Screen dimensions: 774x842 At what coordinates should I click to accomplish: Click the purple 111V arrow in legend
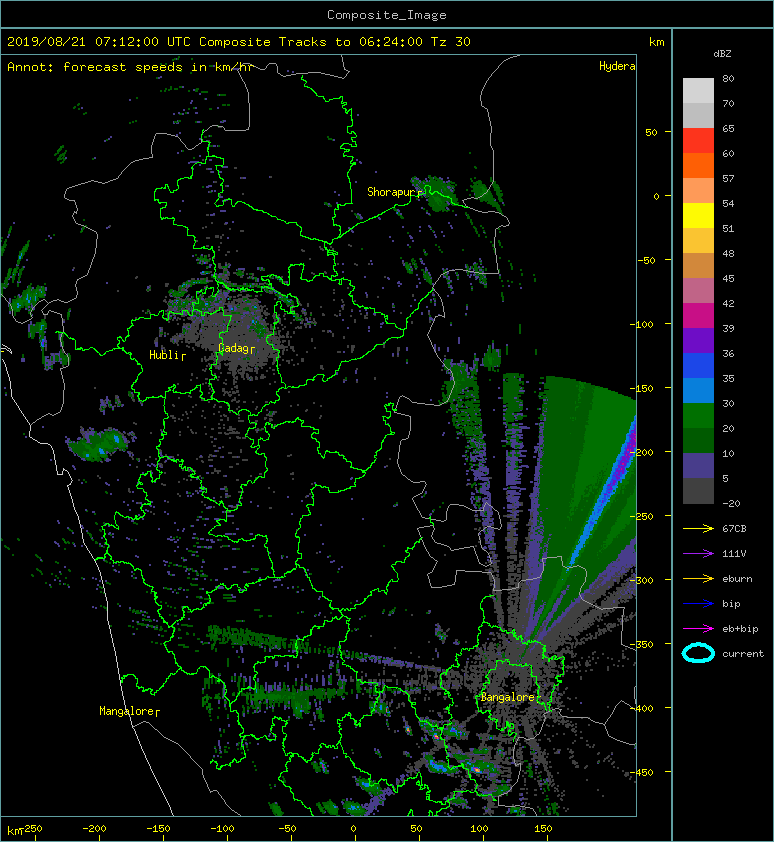pos(698,554)
